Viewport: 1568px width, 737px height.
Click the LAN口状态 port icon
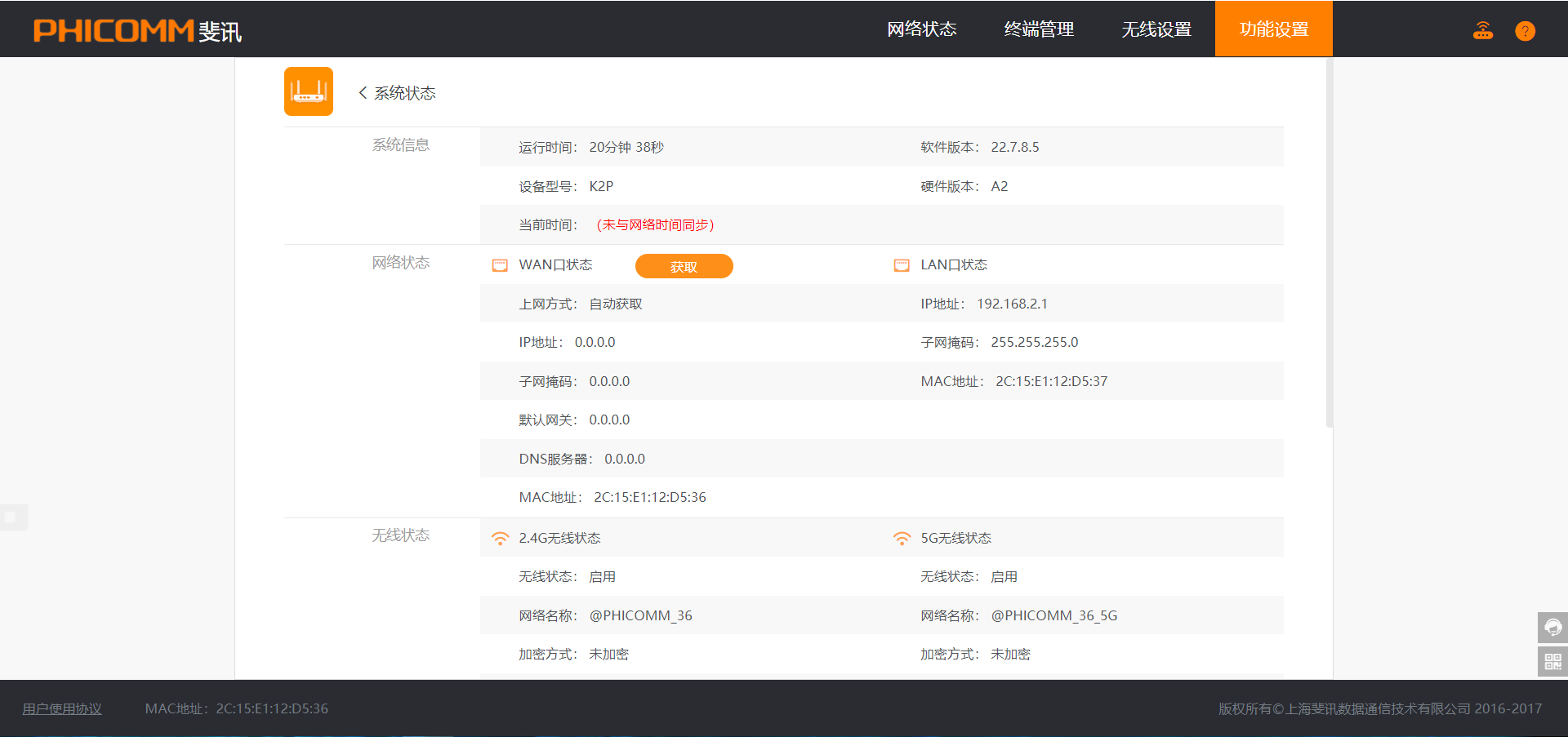tap(902, 265)
